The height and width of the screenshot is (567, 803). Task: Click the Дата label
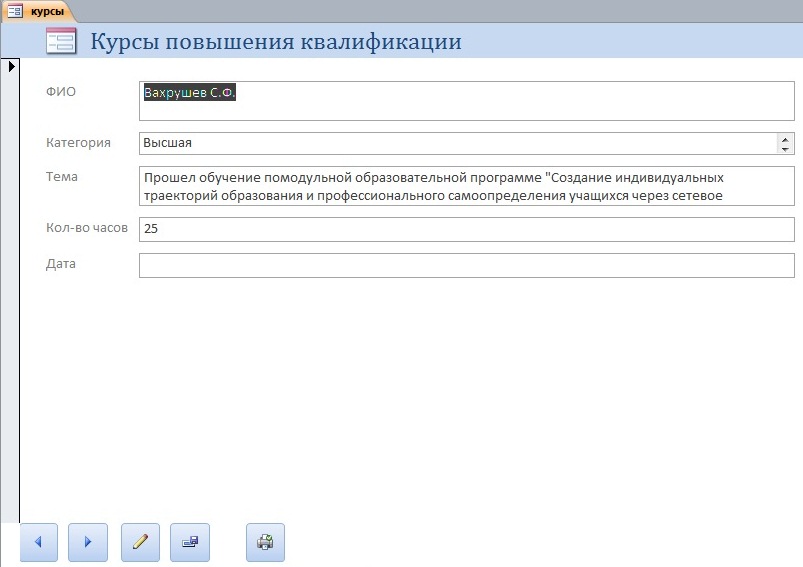61,264
